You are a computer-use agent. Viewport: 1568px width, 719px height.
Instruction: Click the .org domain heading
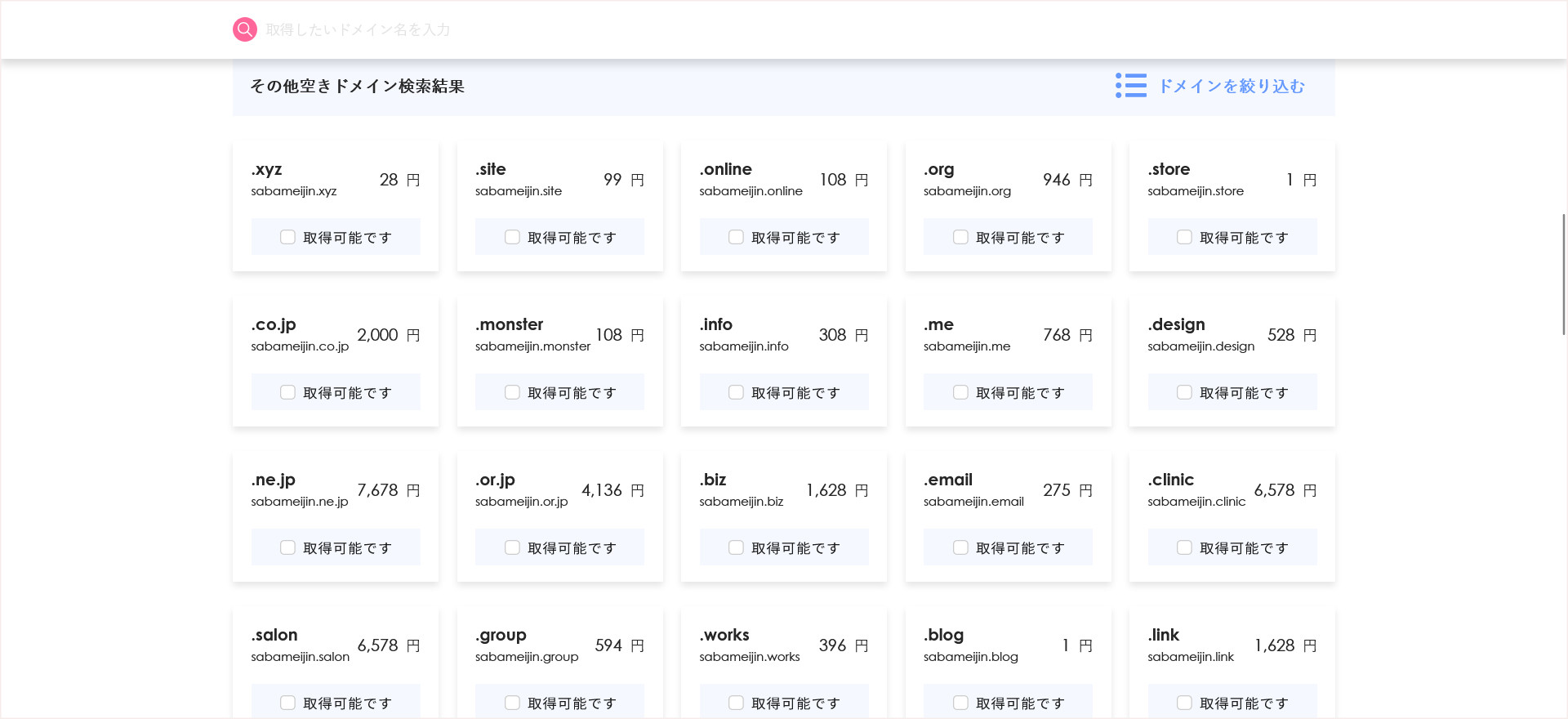click(938, 169)
